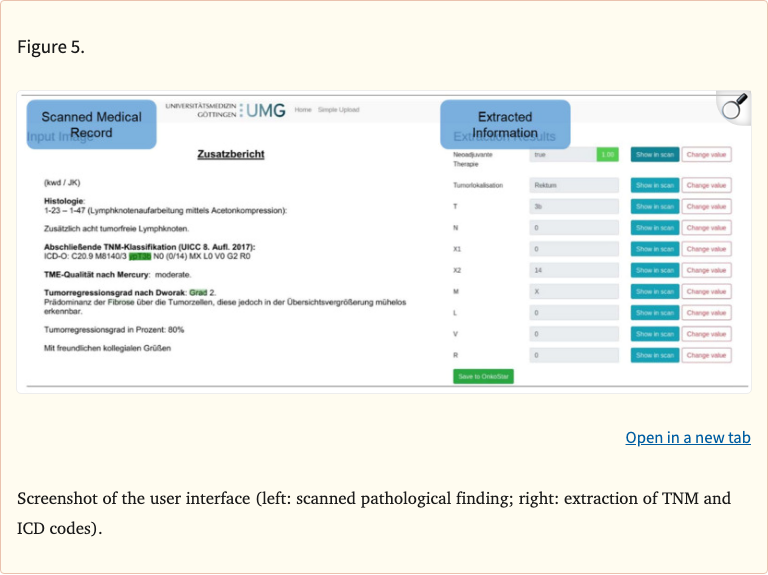Click Show in scan for Tumorlokalisation
This screenshot has width=768, height=575.
654,185
